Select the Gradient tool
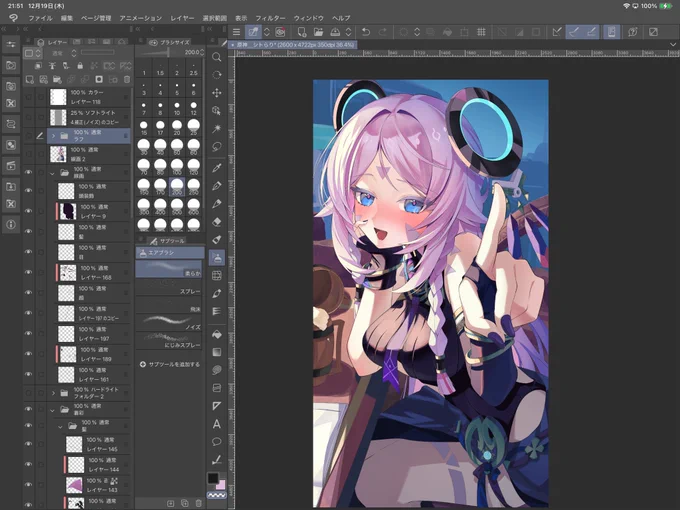680x510 pixels. (x=217, y=352)
